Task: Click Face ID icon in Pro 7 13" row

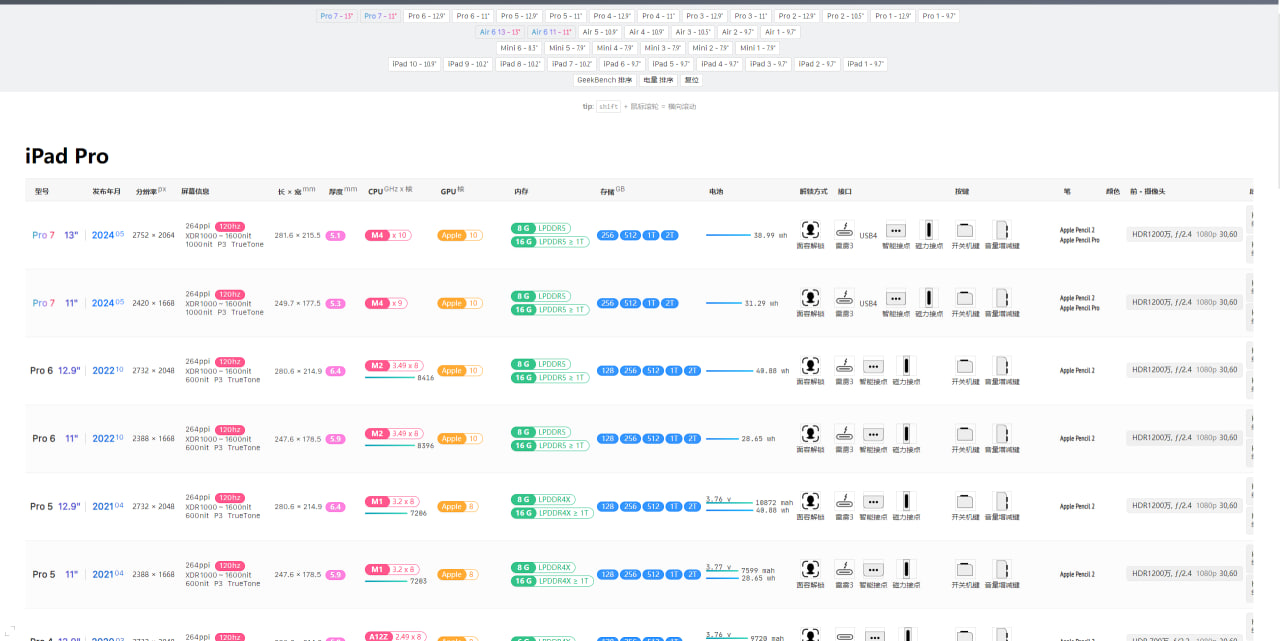Action: tap(811, 229)
